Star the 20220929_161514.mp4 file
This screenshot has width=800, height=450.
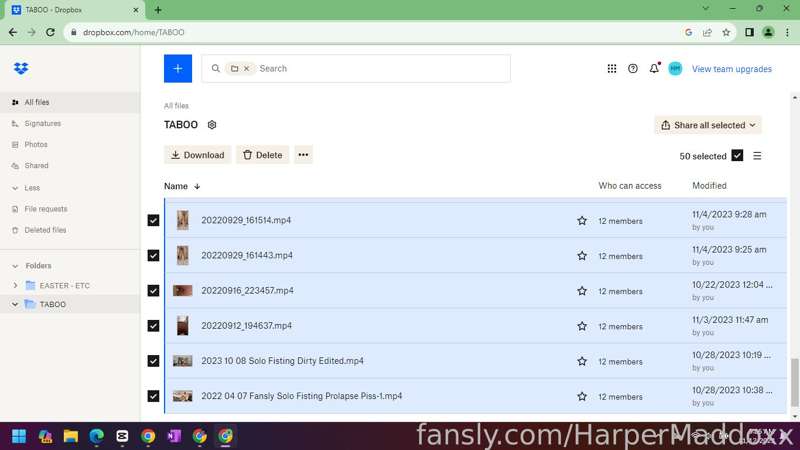click(x=582, y=220)
